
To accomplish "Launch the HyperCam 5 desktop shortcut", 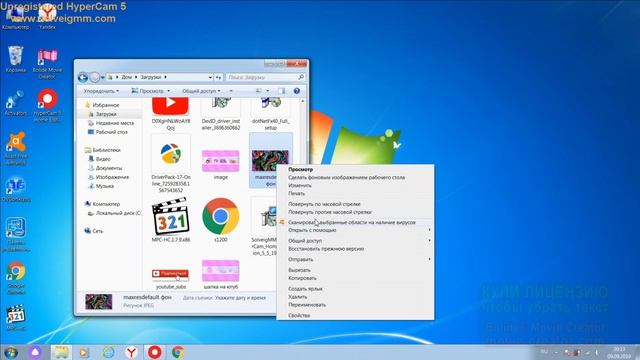I will [47, 105].
